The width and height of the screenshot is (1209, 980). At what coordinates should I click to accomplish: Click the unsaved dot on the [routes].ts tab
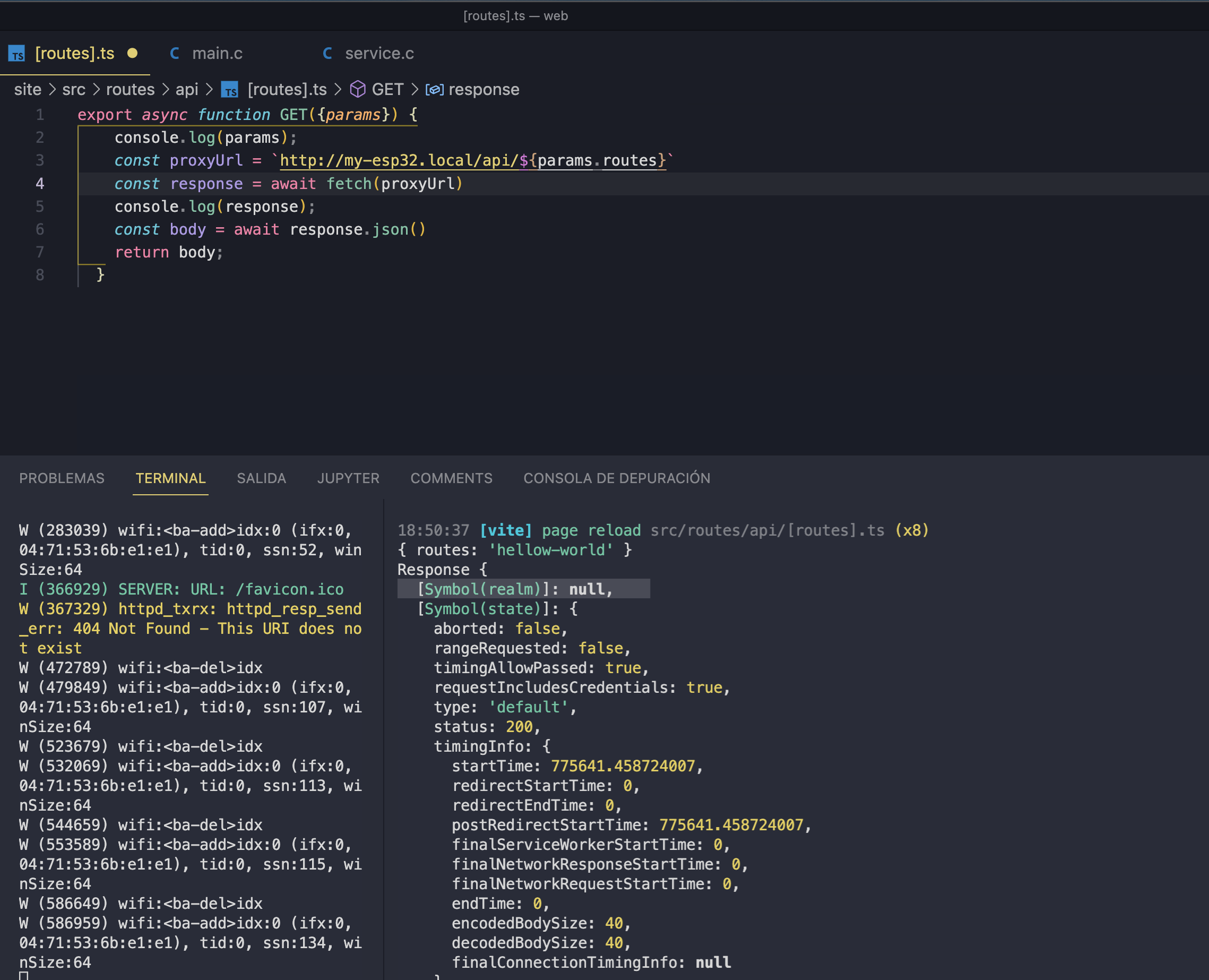tap(133, 53)
